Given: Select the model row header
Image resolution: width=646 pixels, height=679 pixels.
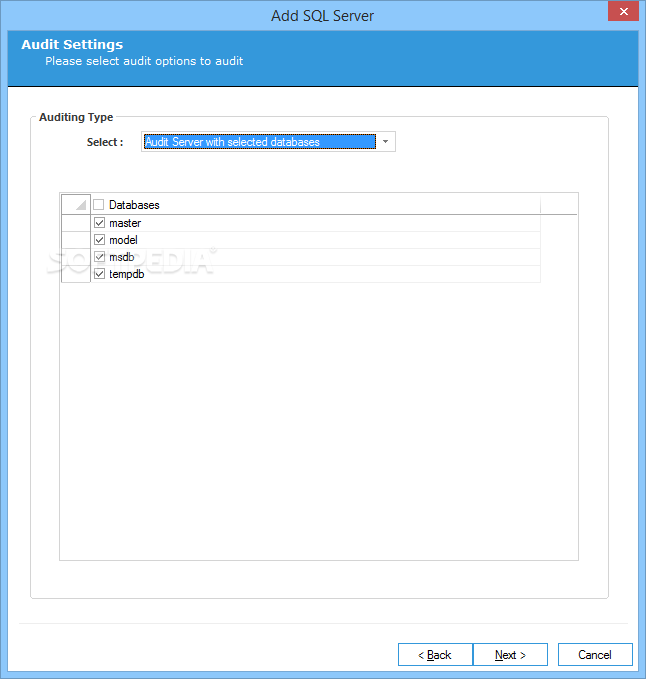Looking at the screenshot, I should (x=76, y=240).
